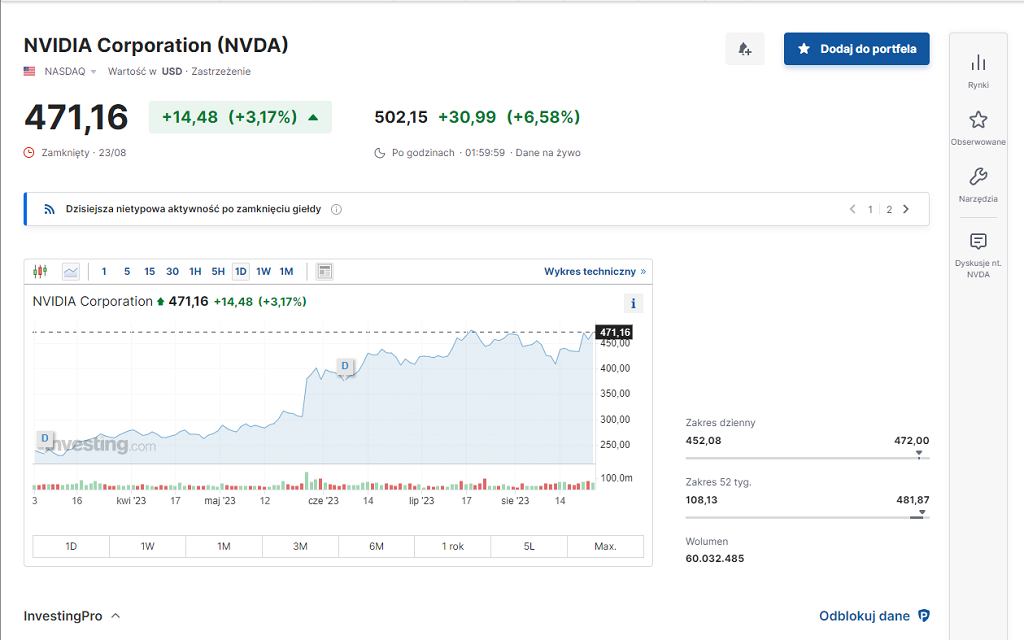This screenshot has height=640, width=1024.
Task: Click the info circle beside nietypowa aktywność
Action: click(336, 210)
